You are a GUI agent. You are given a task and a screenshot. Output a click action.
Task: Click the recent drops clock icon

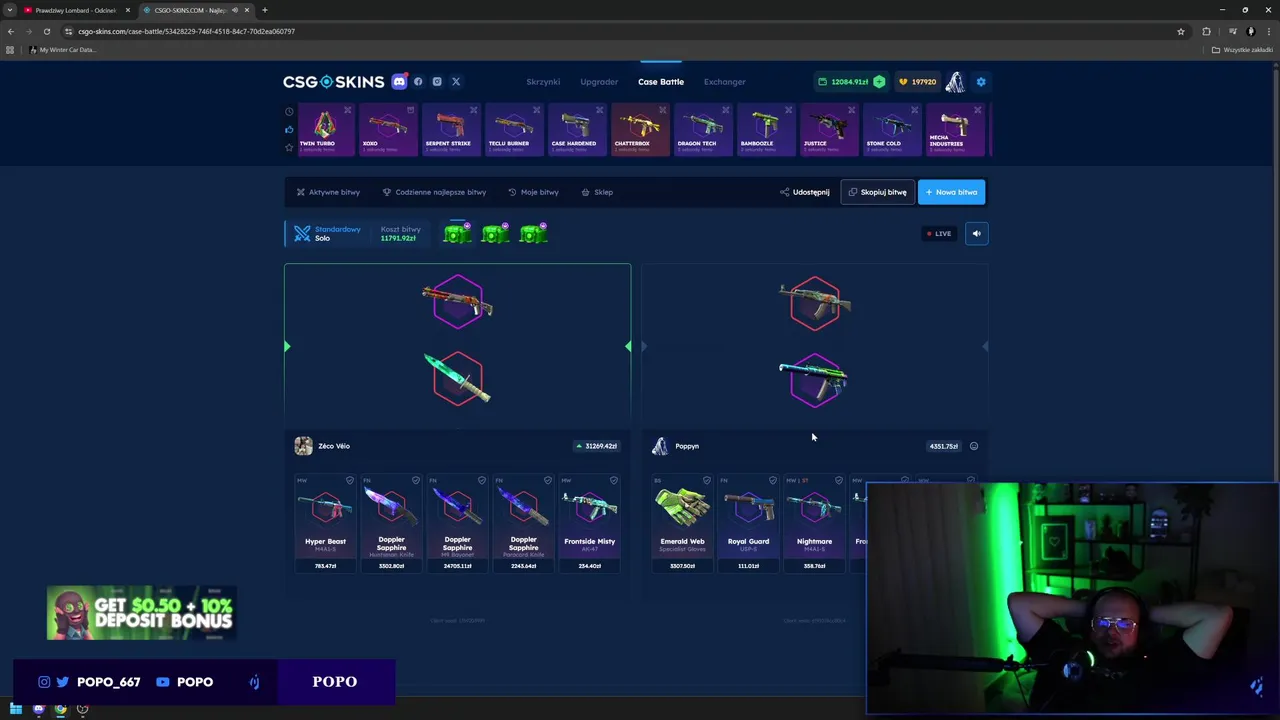point(289,112)
